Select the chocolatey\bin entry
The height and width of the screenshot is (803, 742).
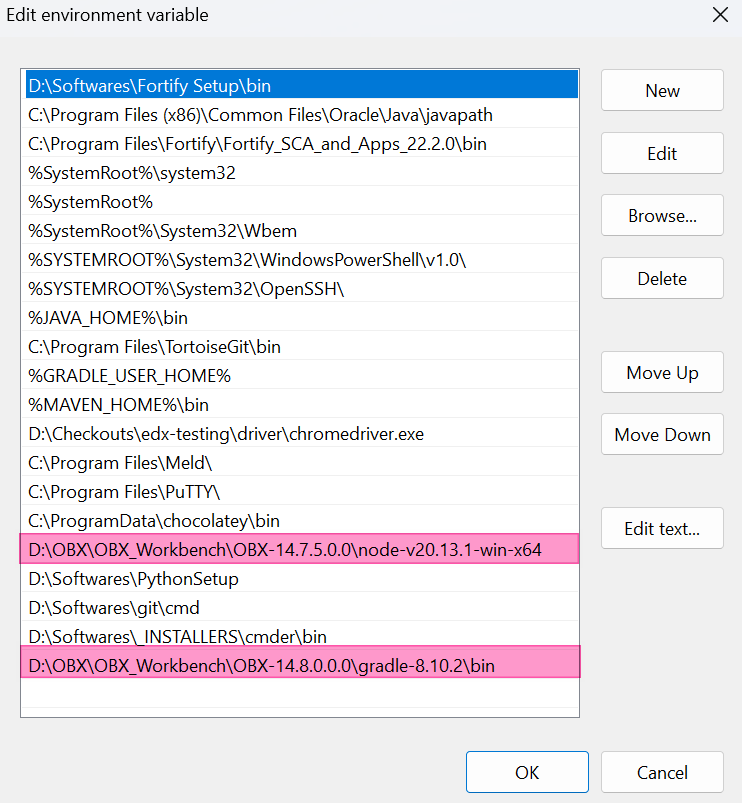[x=302, y=521]
